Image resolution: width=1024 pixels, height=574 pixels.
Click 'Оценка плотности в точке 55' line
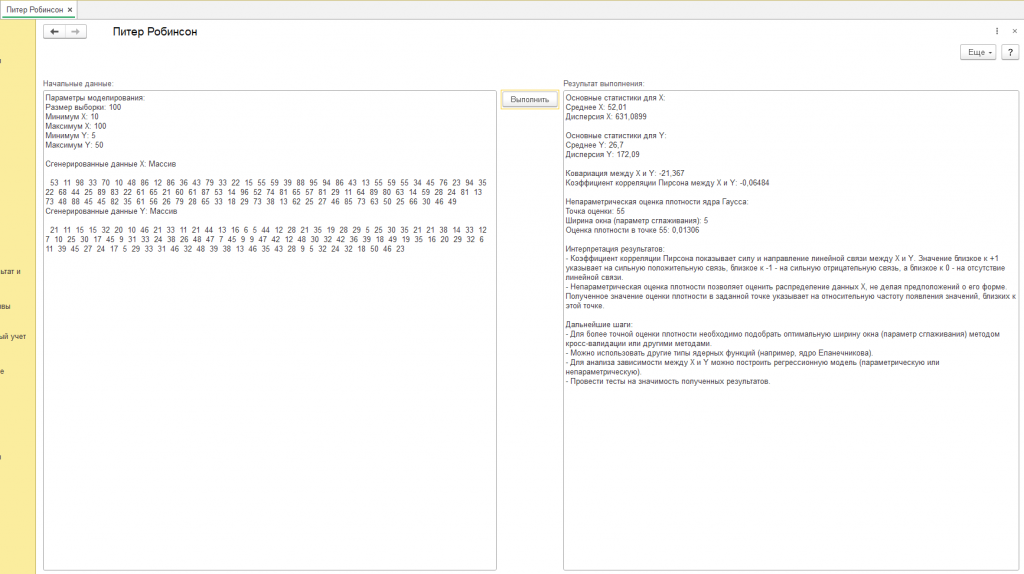632,231
